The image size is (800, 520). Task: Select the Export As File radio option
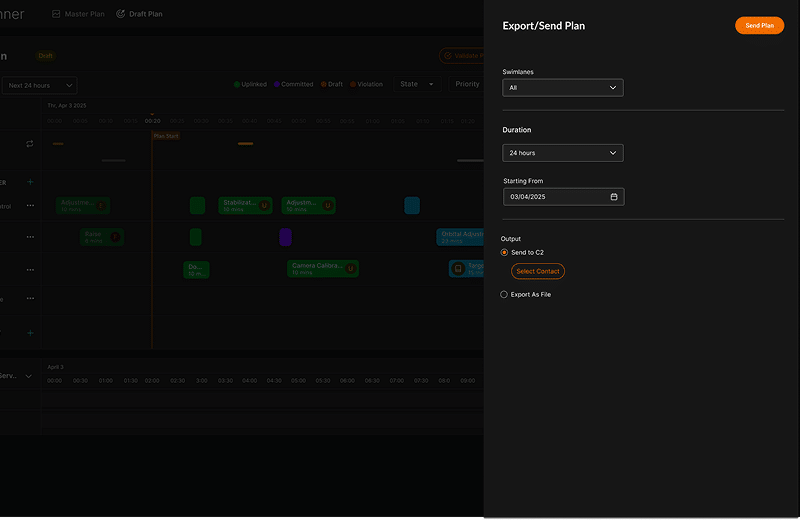504,294
